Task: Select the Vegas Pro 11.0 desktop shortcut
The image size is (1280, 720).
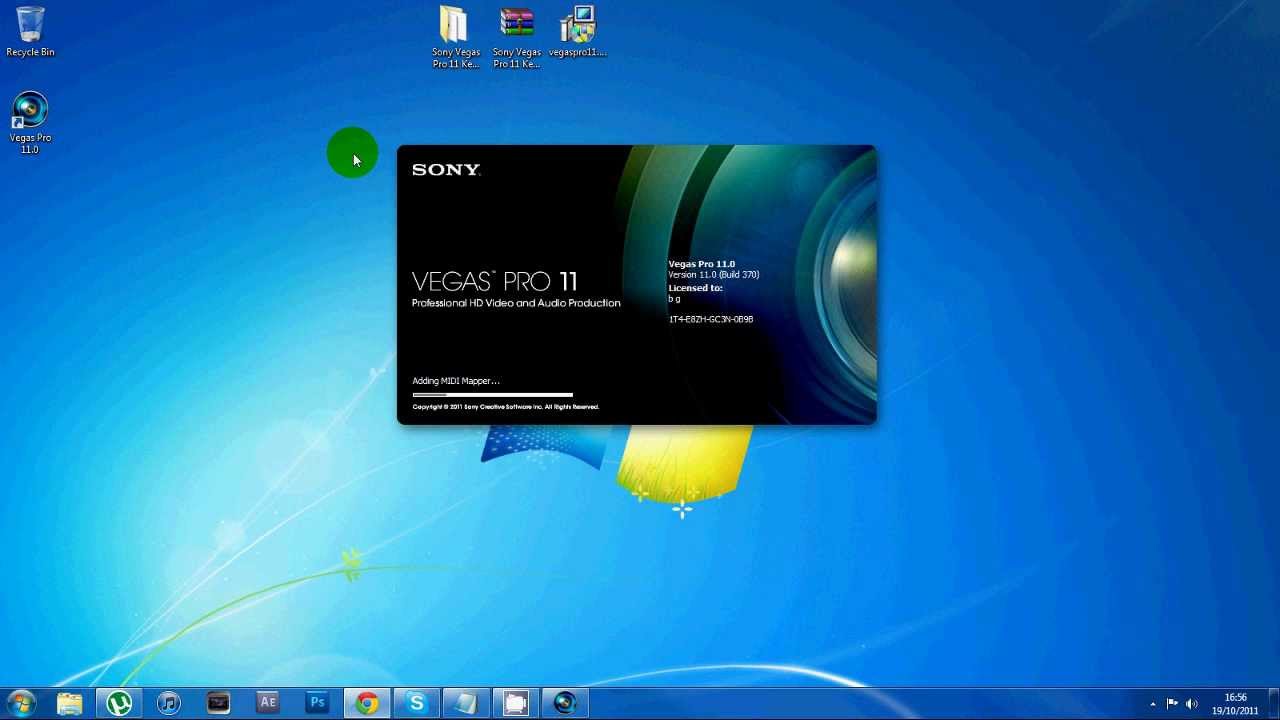Action: pyautogui.click(x=30, y=123)
